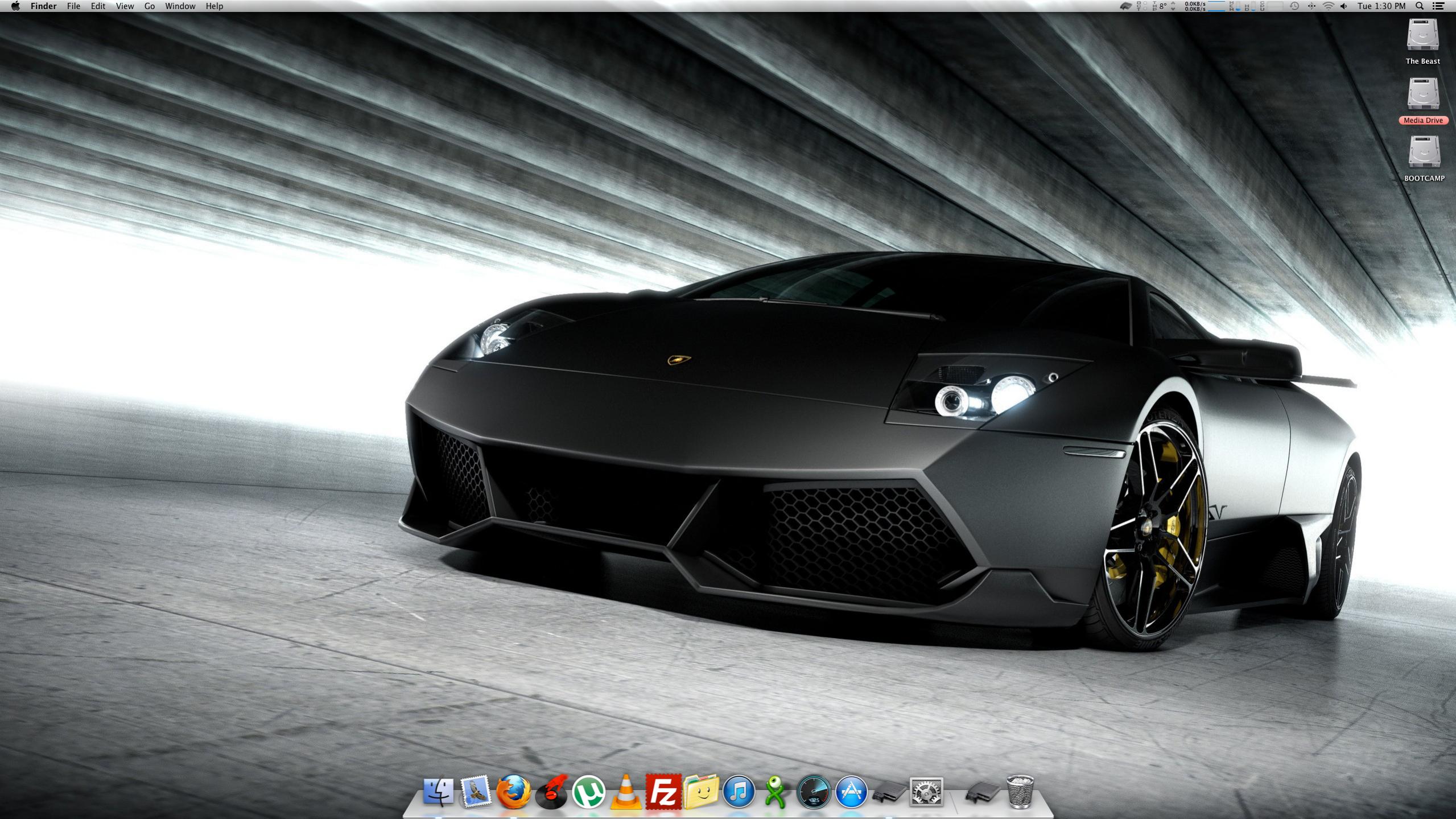Open Mail app from dock
The image size is (1456, 819).
pos(476,792)
